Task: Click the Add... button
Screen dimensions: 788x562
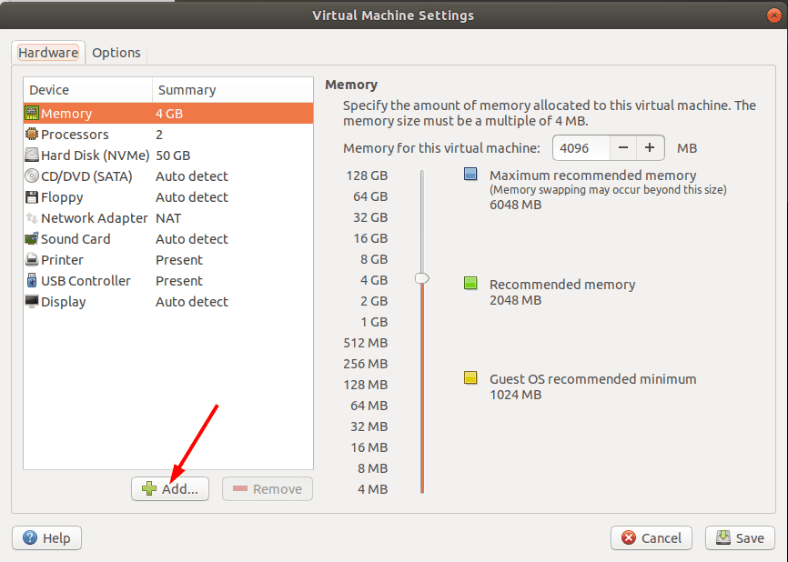Action: click(x=170, y=489)
